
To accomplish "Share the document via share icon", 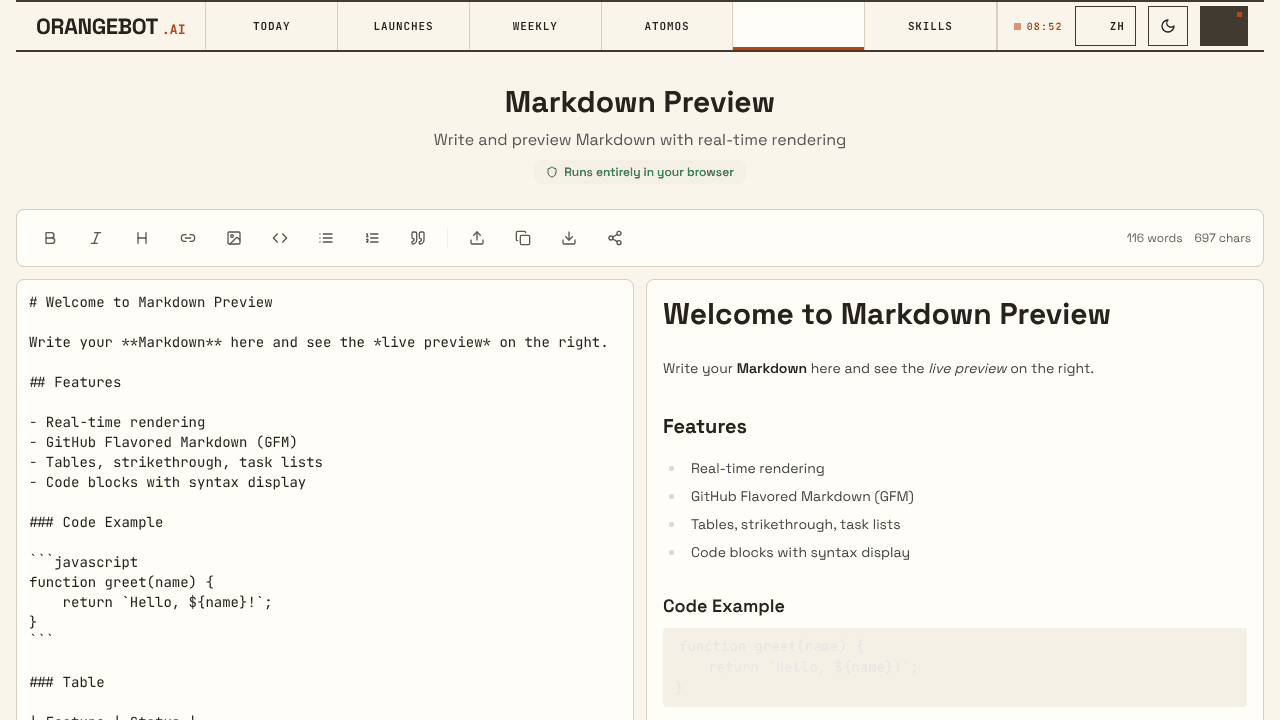I will tap(615, 238).
